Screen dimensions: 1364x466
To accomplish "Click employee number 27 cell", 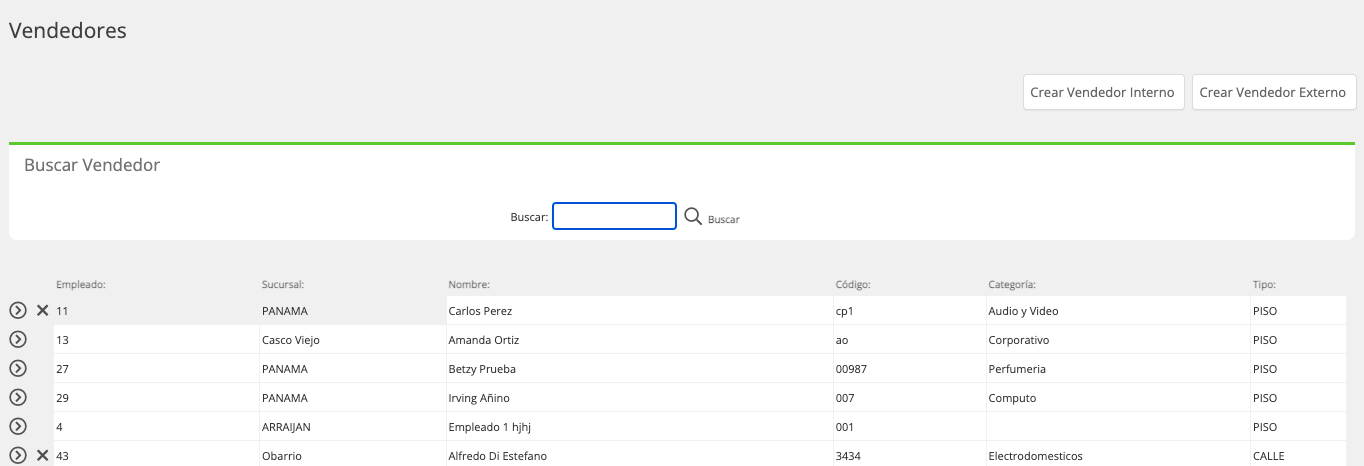I will pyautogui.click(x=155, y=369).
